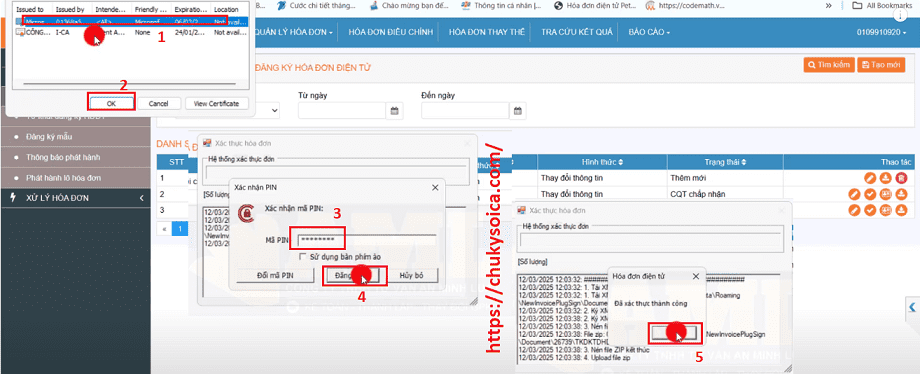
Task: Toggle the Sử dụng bàn phím ảo checkbox
Action: [303, 256]
